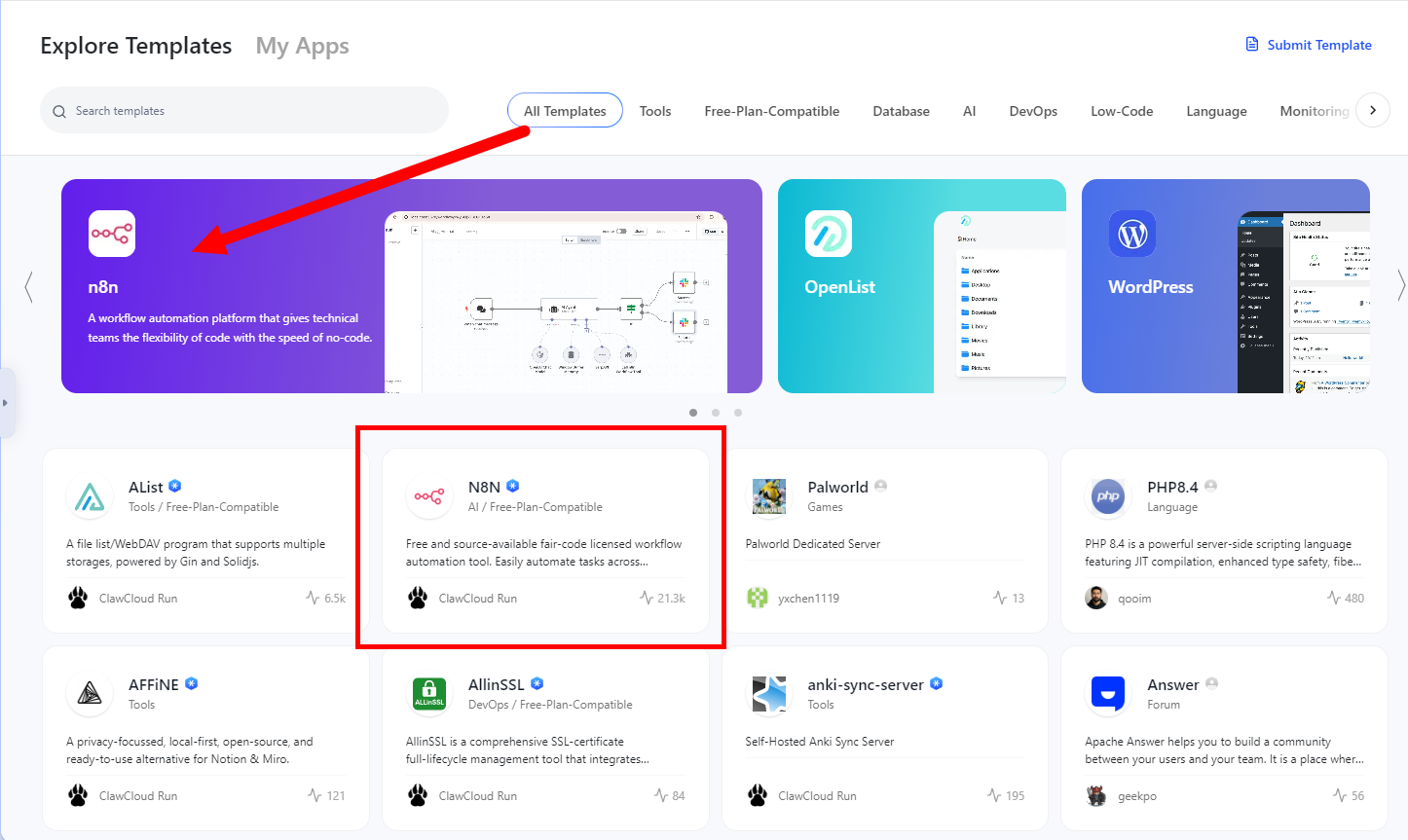
Task: Click the WordPress logo icon in banner
Action: tap(1132, 234)
